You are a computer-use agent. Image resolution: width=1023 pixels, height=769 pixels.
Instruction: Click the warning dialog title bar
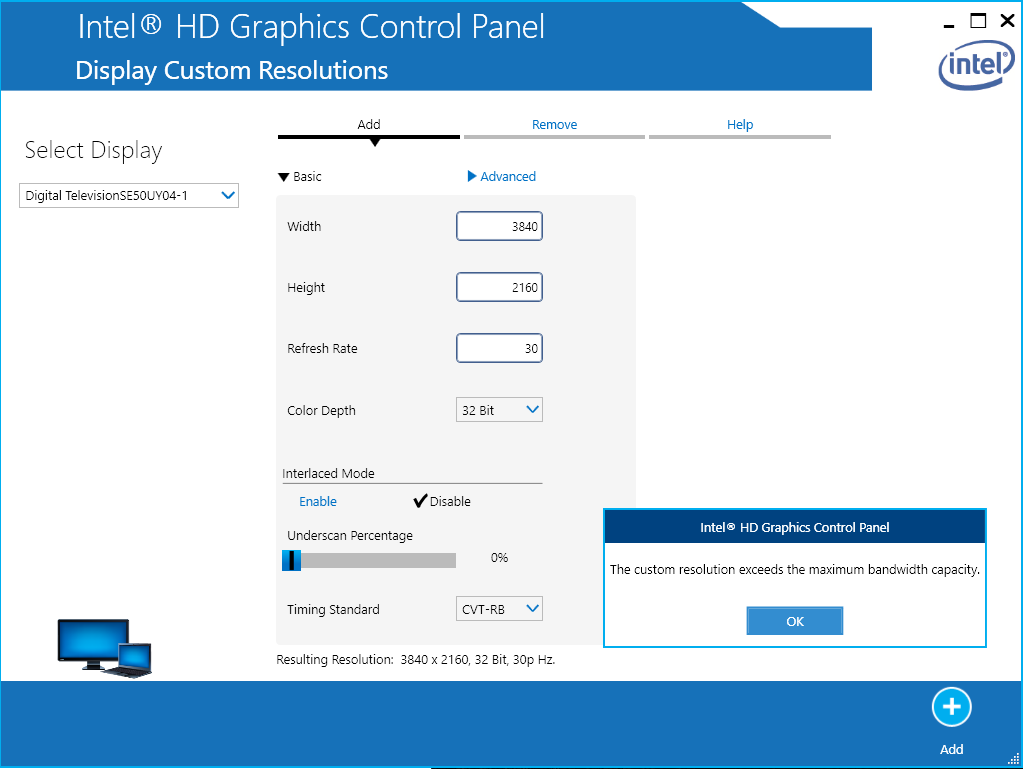795,527
